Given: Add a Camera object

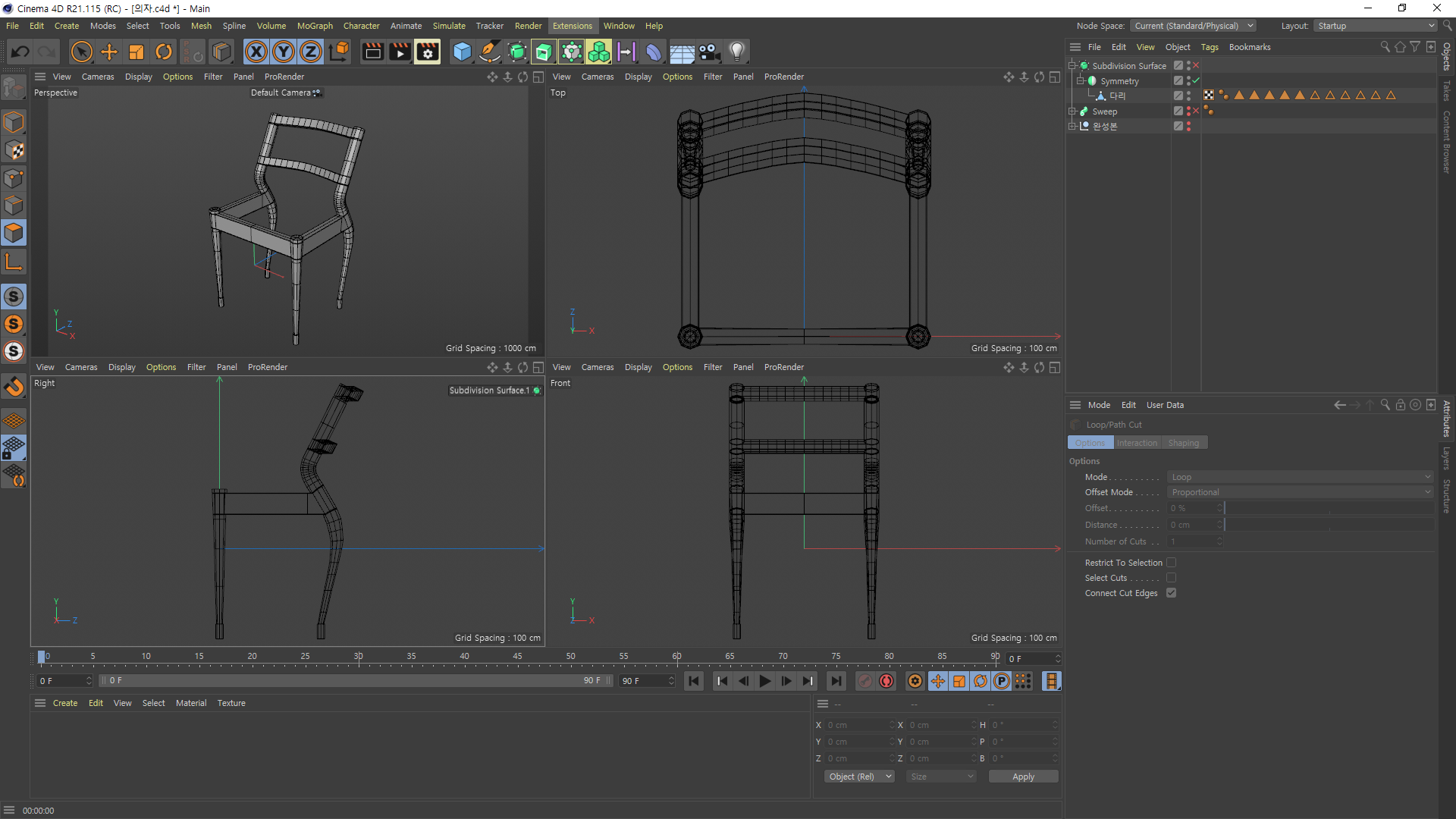Looking at the screenshot, I should tap(709, 52).
